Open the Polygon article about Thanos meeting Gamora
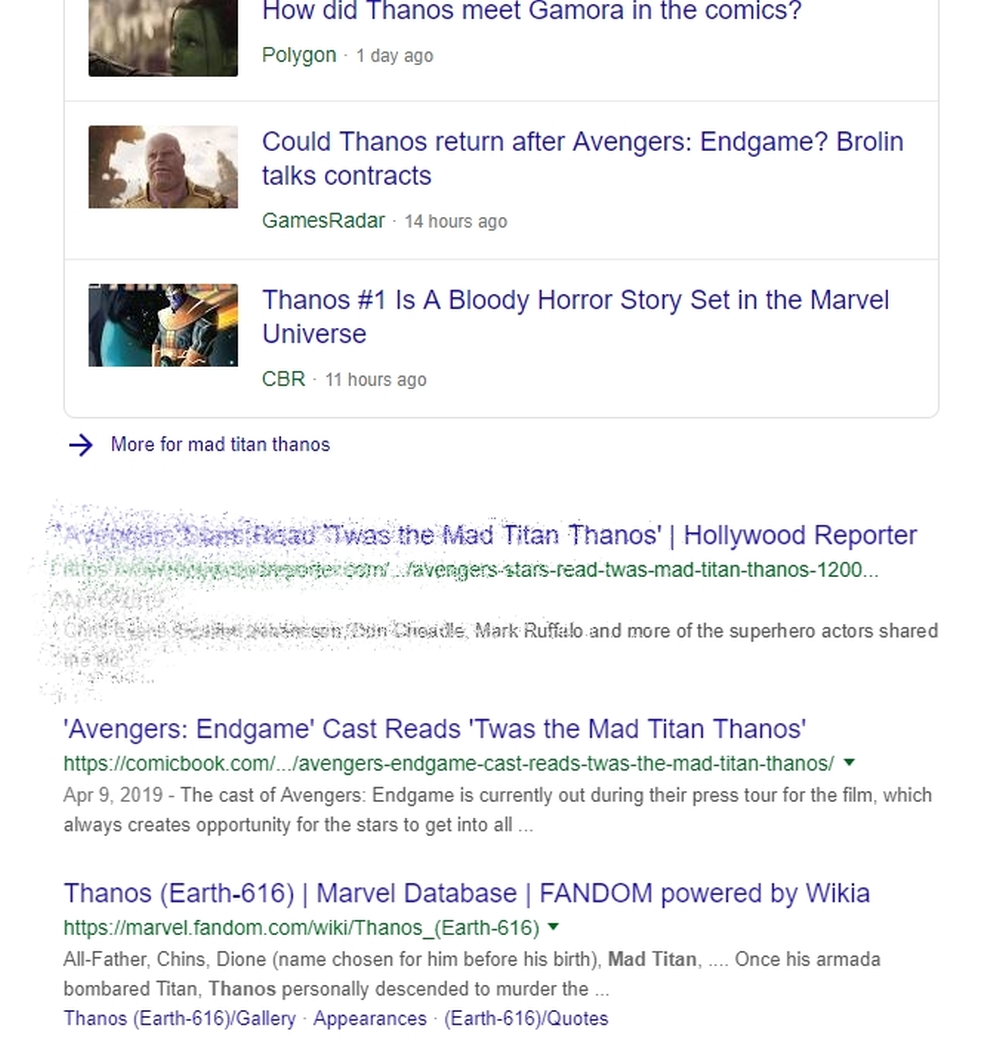Screen dimensions: 1000x1050 pos(531,14)
